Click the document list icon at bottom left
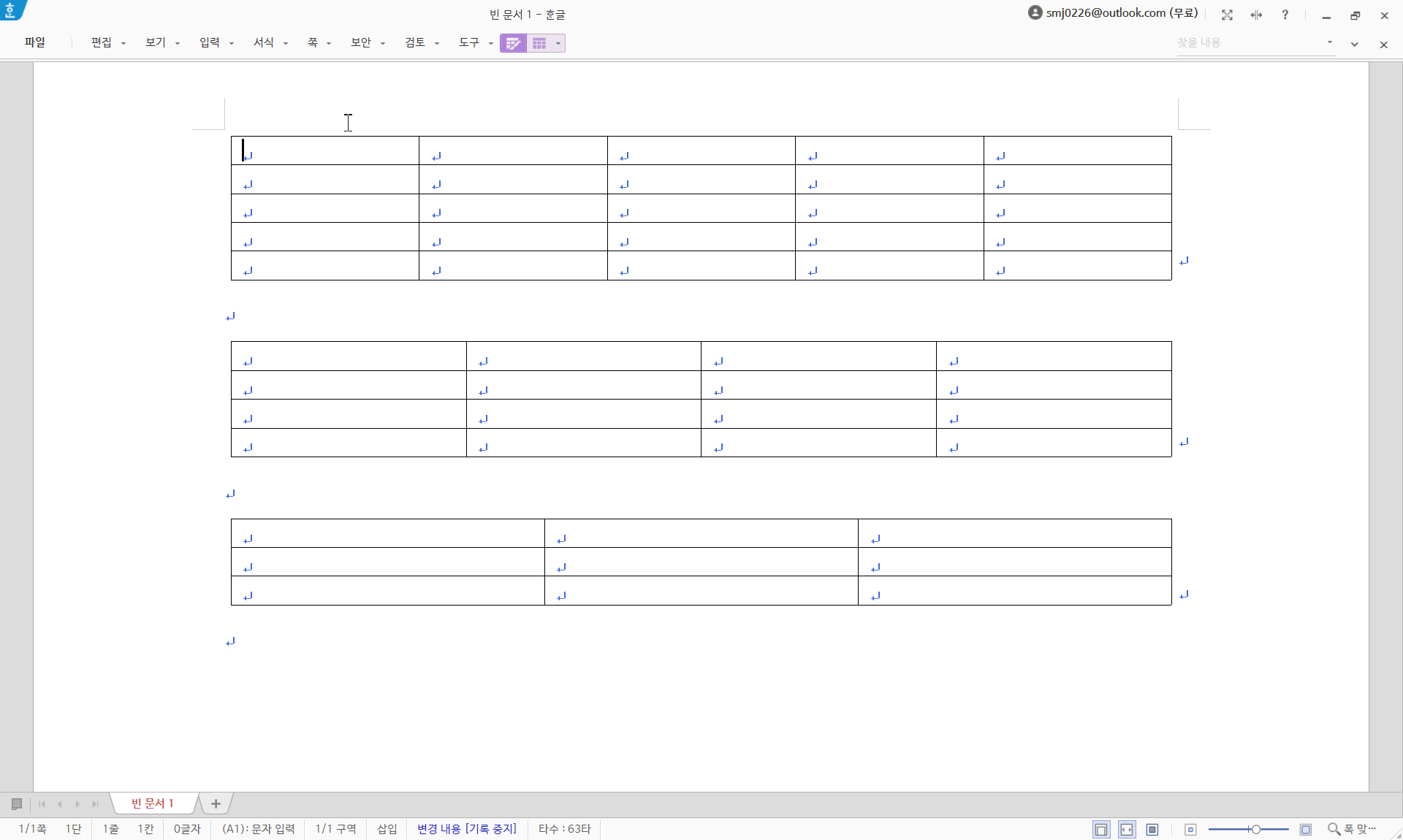The width and height of the screenshot is (1403, 840). [x=17, y=803]
